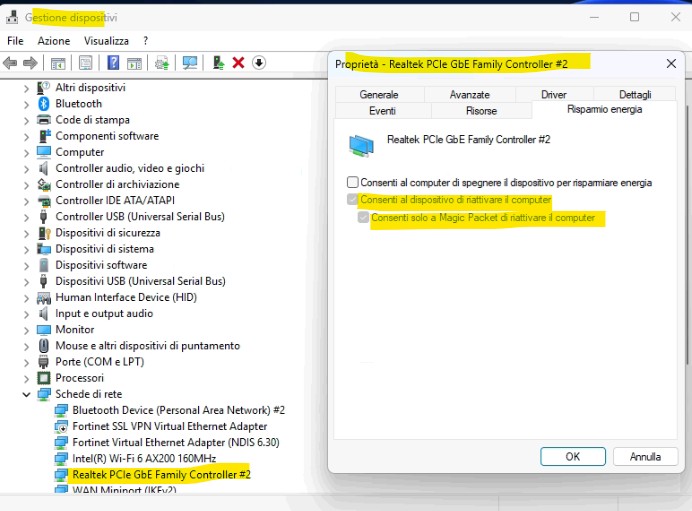Click the back arrow in the toolbar
The image size is (692, 511).
[x=10, y=63]
